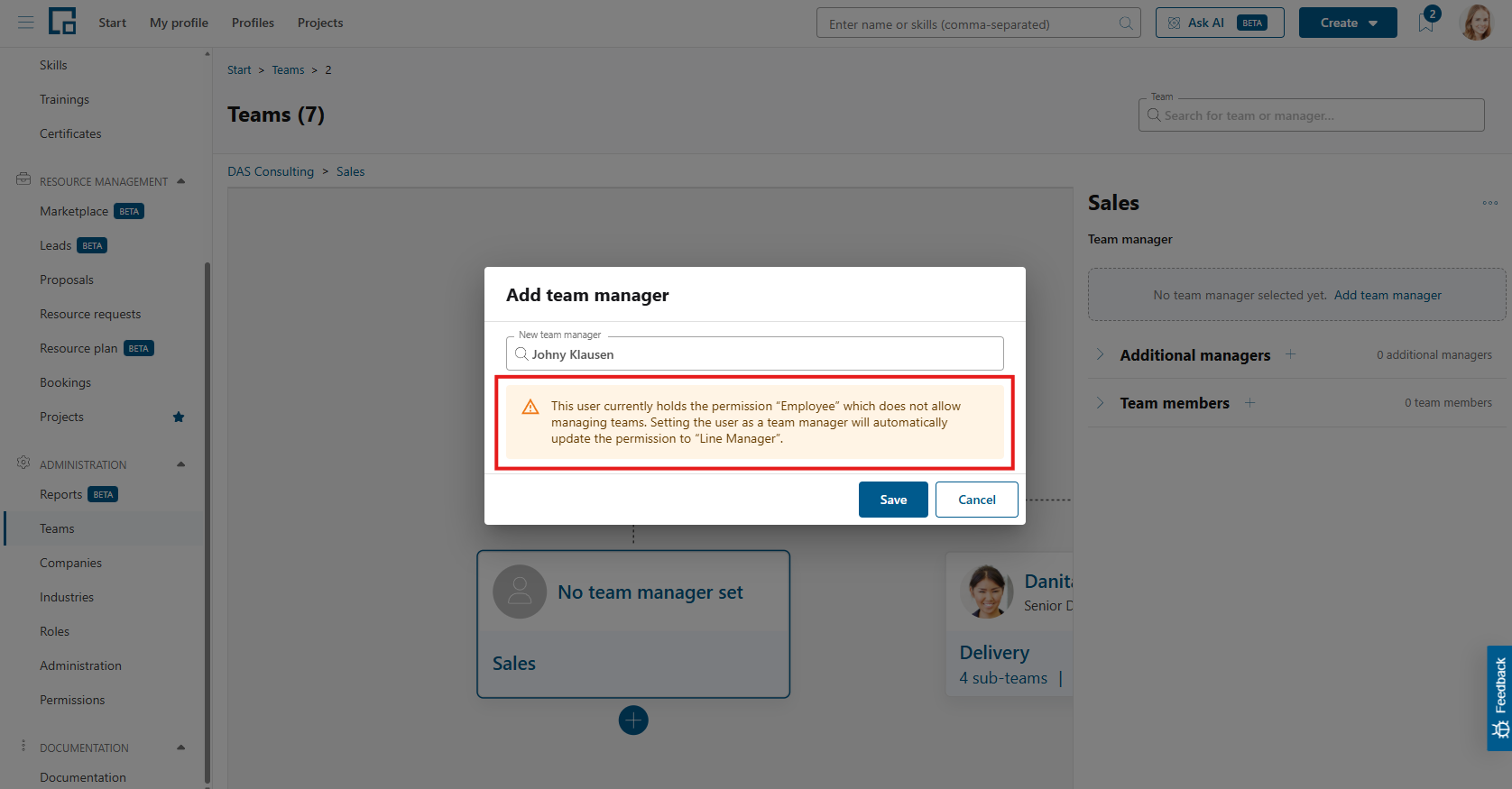Click the Projects favorite star icon

point(179,417)
